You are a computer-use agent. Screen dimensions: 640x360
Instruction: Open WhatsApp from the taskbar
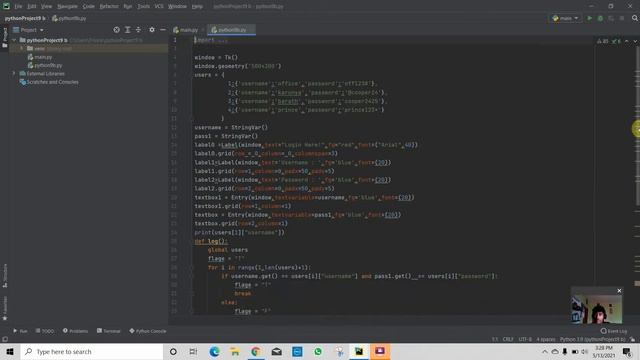tap(318, 351)
